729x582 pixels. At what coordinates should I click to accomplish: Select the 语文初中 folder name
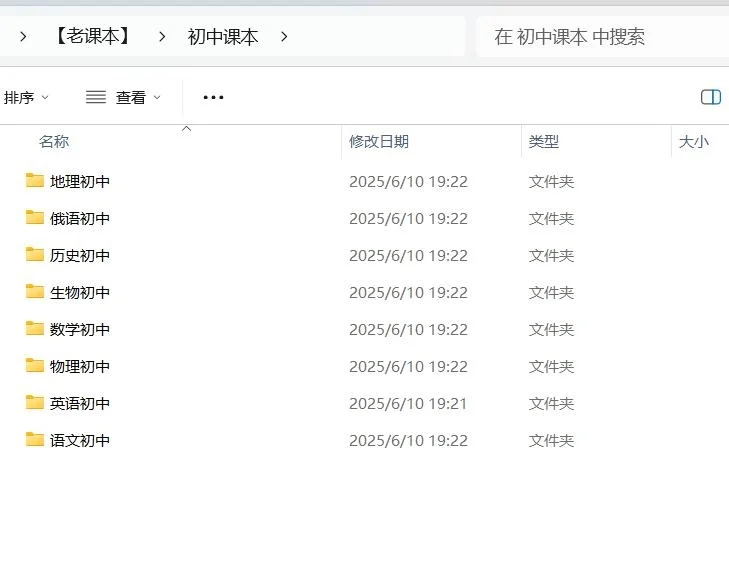click(x=80, y=440)
